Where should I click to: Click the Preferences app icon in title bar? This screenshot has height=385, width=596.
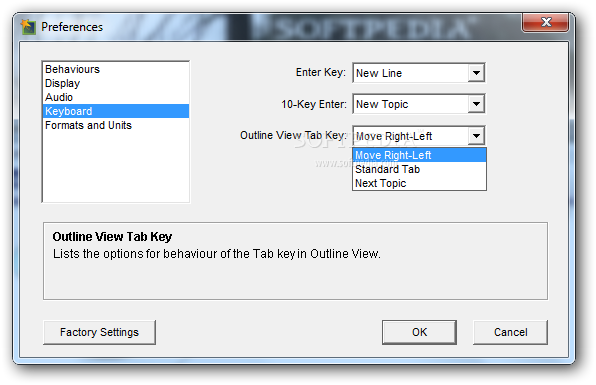pyautogui.click(x=28, y=27)
